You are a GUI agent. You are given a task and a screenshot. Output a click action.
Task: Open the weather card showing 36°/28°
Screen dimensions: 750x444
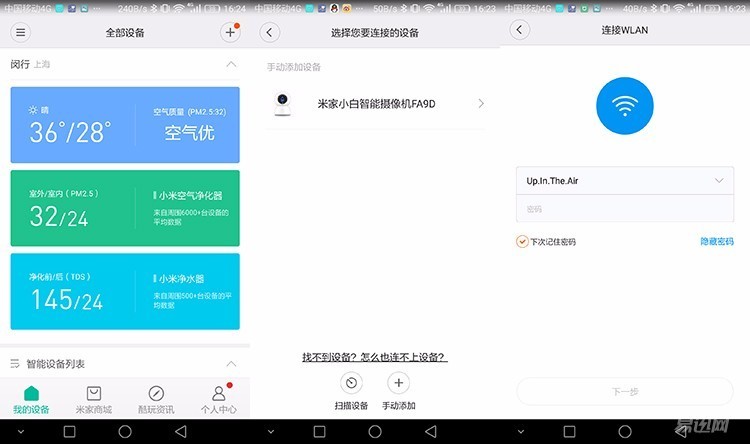125,125
